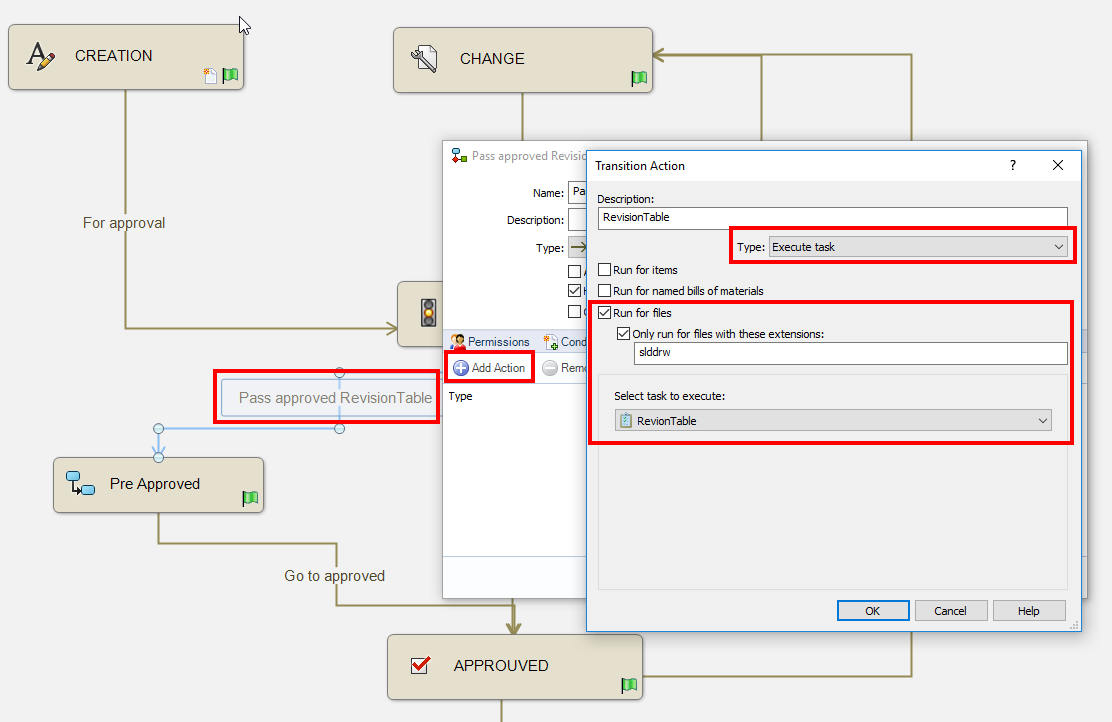Click the Description field containing RevisionTable
Image resolution: width=1112 pixels, height=722 pixels.
coord(832,216)
